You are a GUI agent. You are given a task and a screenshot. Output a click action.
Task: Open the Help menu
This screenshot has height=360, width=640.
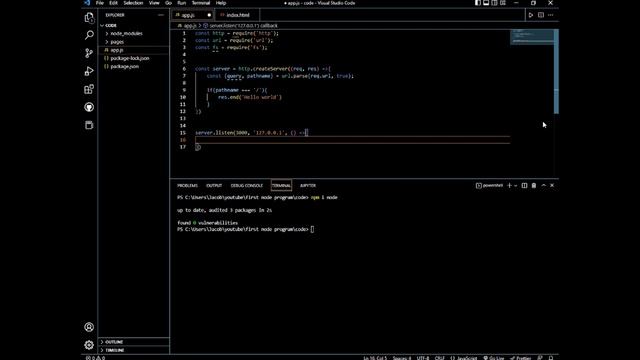pos(221,3)
